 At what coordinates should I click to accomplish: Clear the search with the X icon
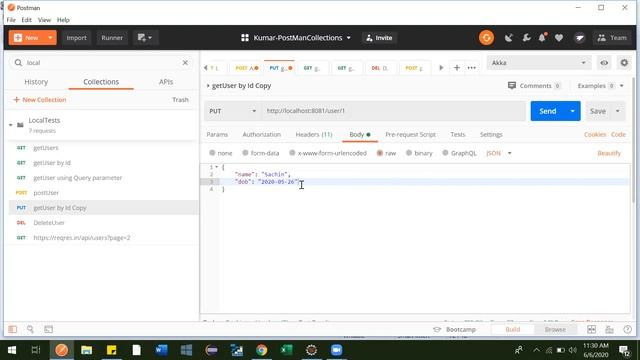point(185,62)
